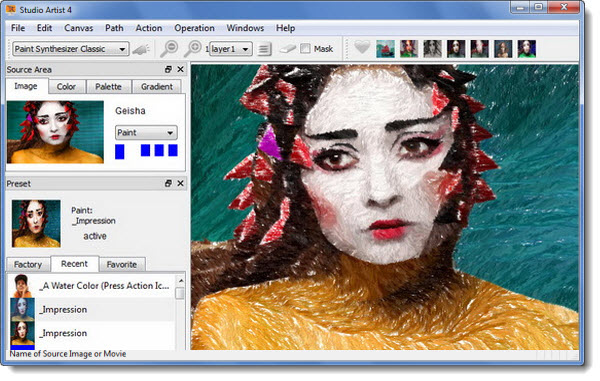600x381 pixels.
Task: Open the Edit menu
Action: pos(44,28)
